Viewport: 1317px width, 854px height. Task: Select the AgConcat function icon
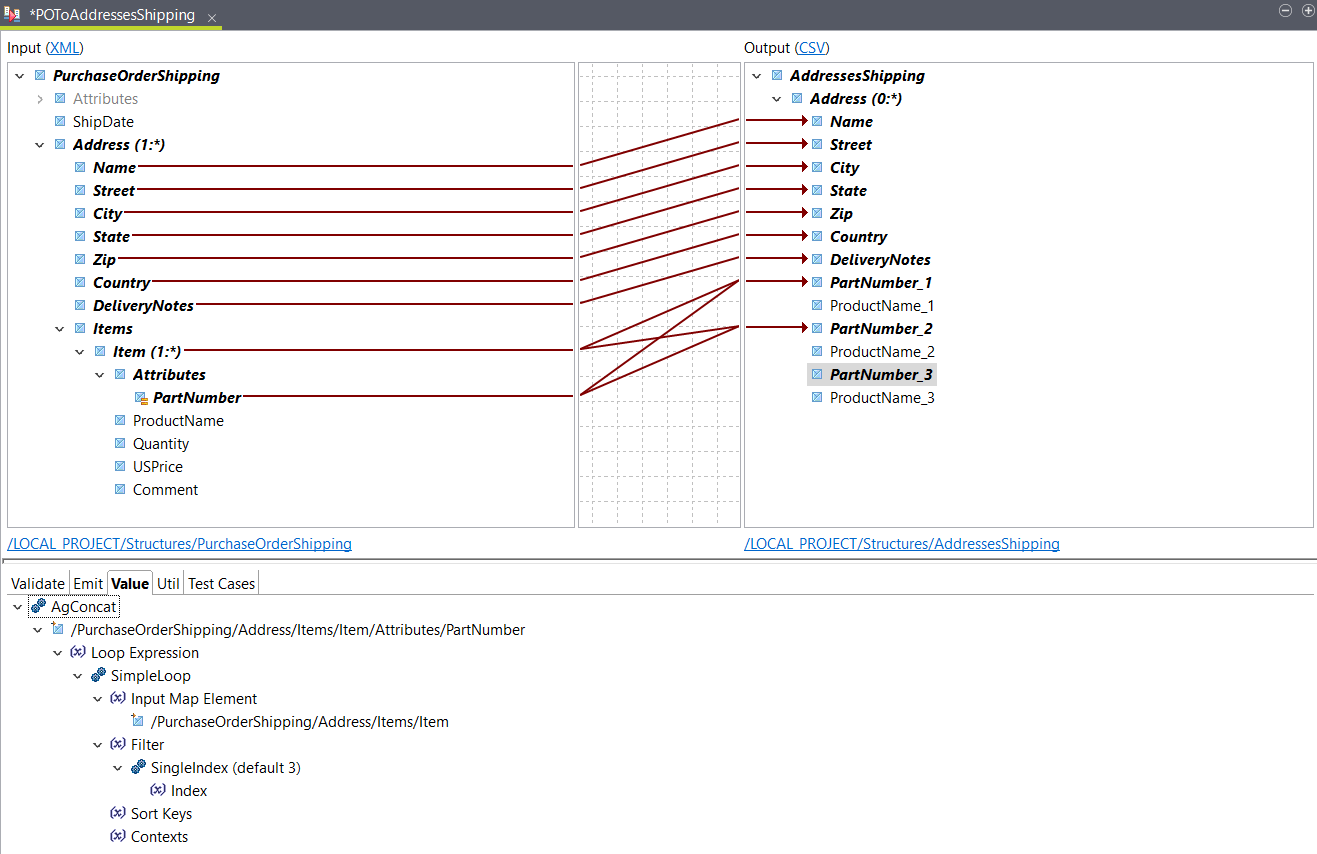39,606
